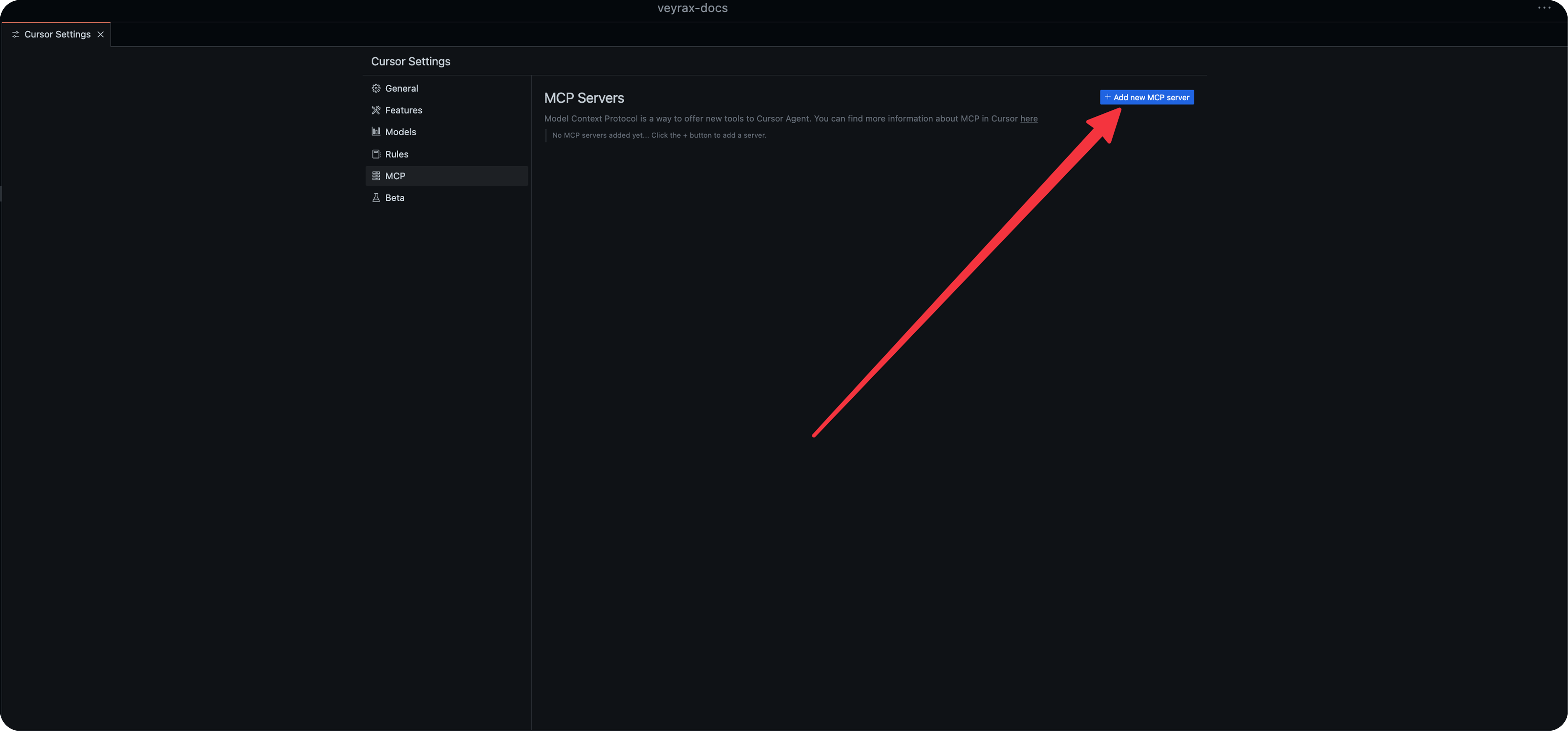Close the Cursor Settings tab

101,35
